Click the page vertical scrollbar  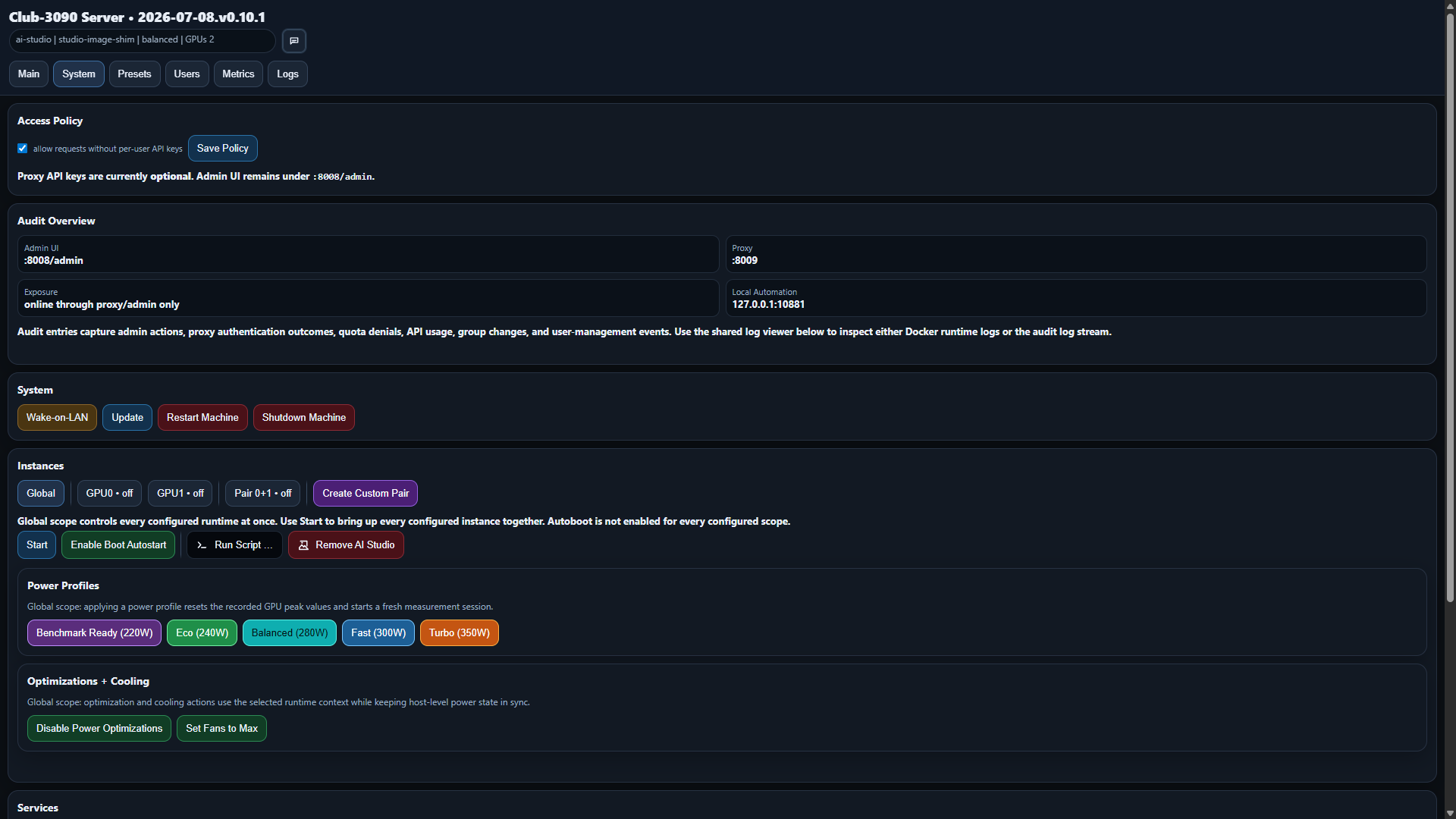pyautogui.click(x=1450, y=307)
